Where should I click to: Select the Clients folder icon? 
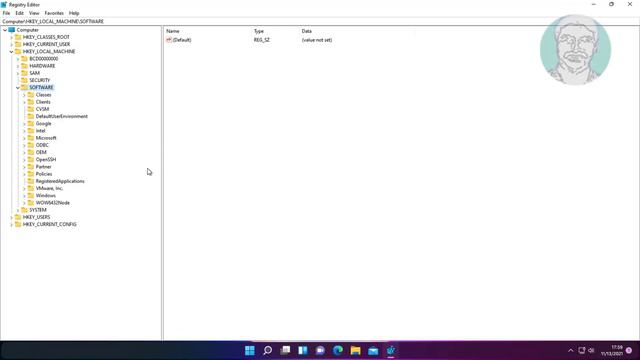click(x=31, y=102)
